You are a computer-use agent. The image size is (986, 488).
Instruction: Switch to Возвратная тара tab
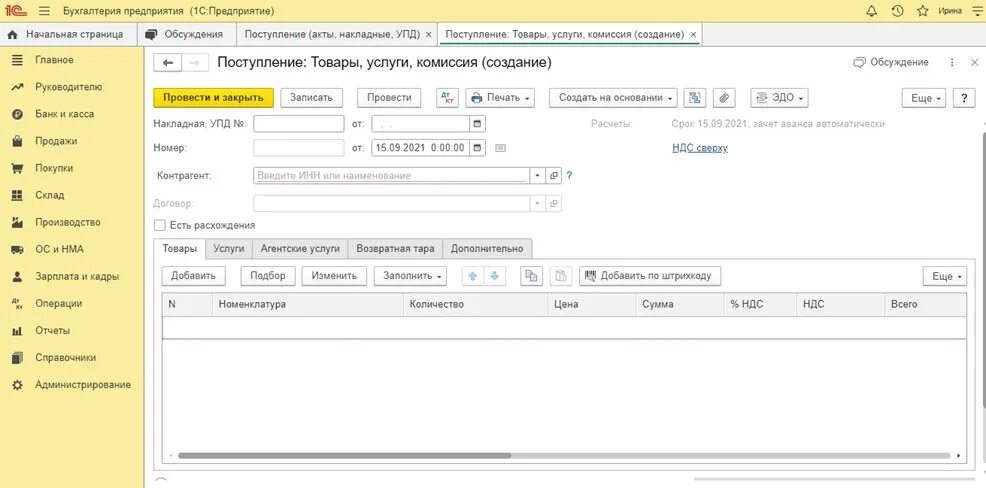click(395, 248)
